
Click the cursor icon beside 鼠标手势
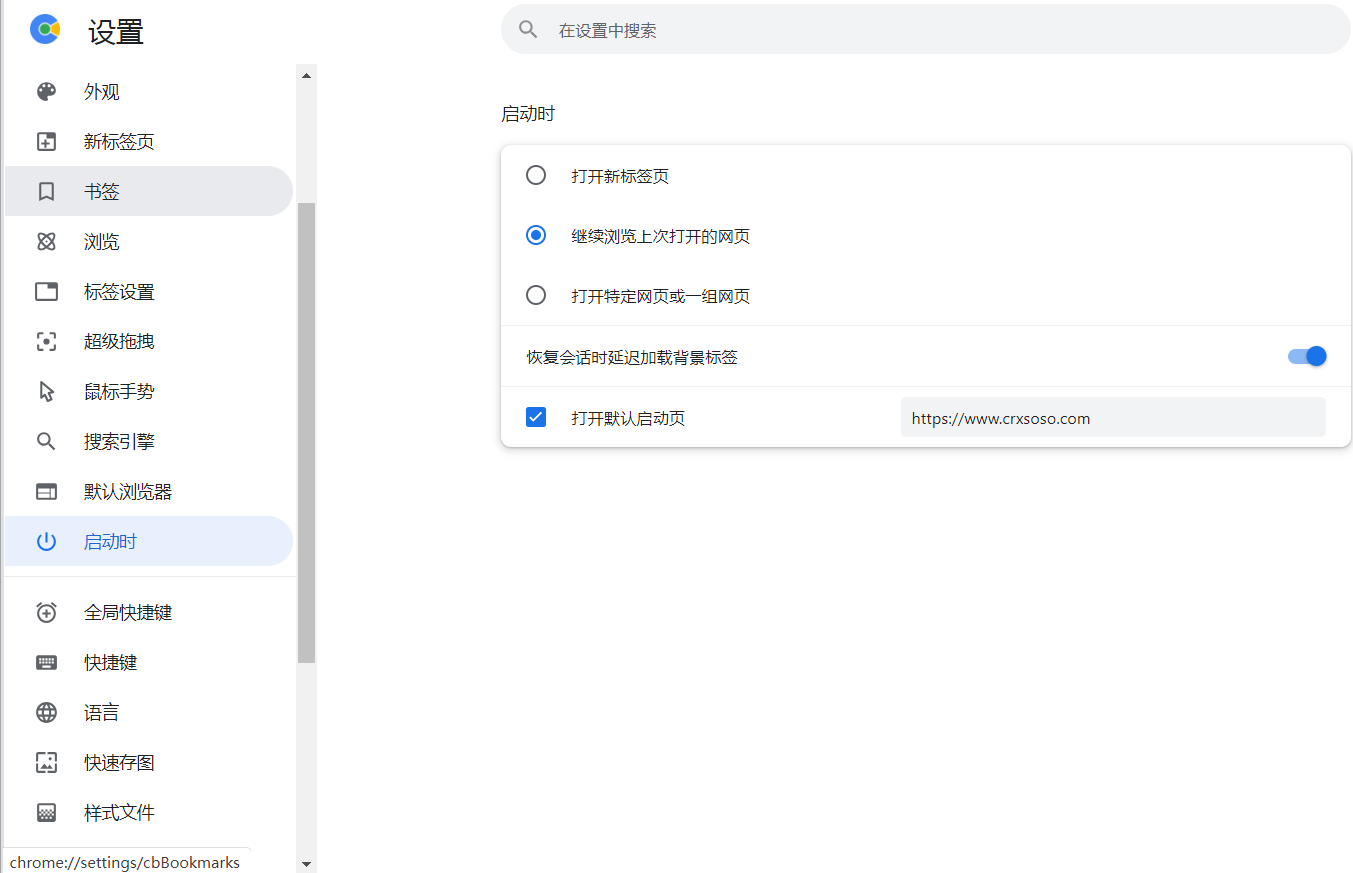tap(46, 392)
